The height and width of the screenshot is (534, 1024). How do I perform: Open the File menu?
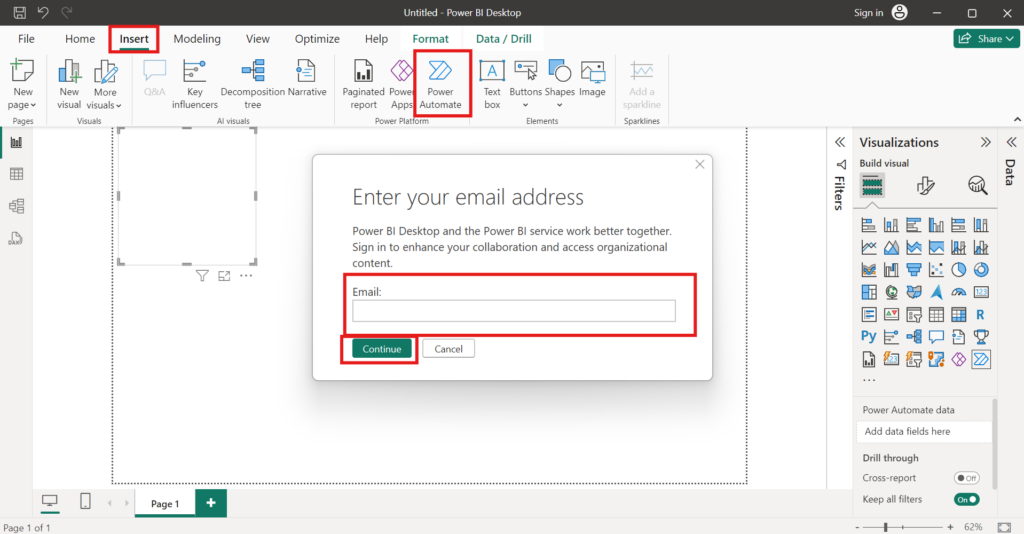pyautogui.click(x=26, y=39)
